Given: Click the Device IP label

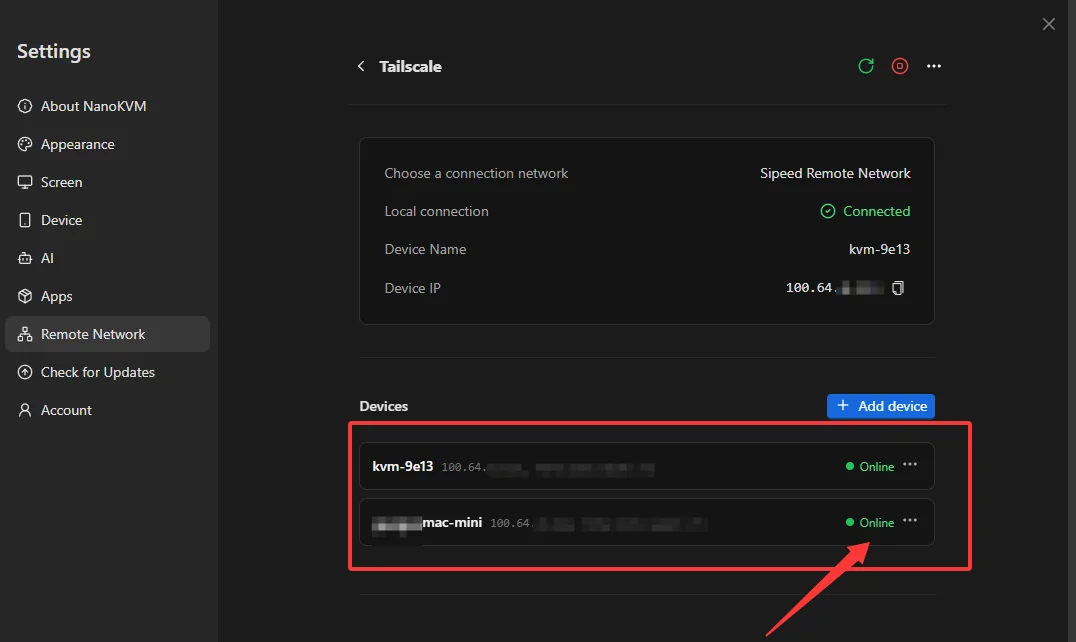Looking at the screenshot, I should (412, 288).
